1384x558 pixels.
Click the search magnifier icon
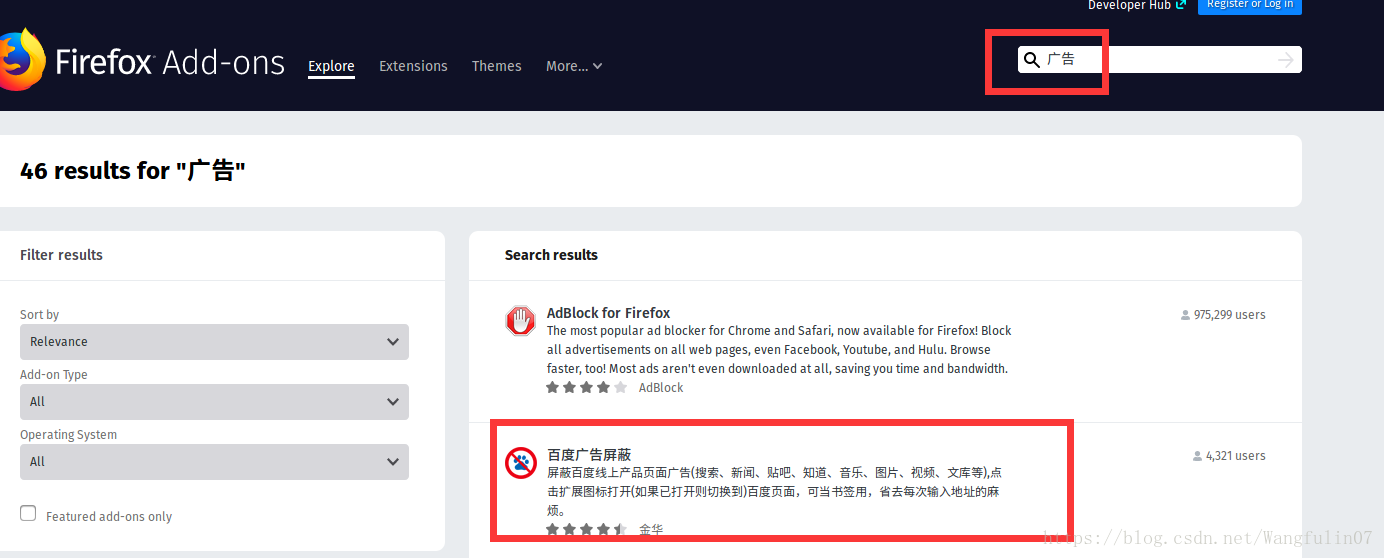[1032, 60]
